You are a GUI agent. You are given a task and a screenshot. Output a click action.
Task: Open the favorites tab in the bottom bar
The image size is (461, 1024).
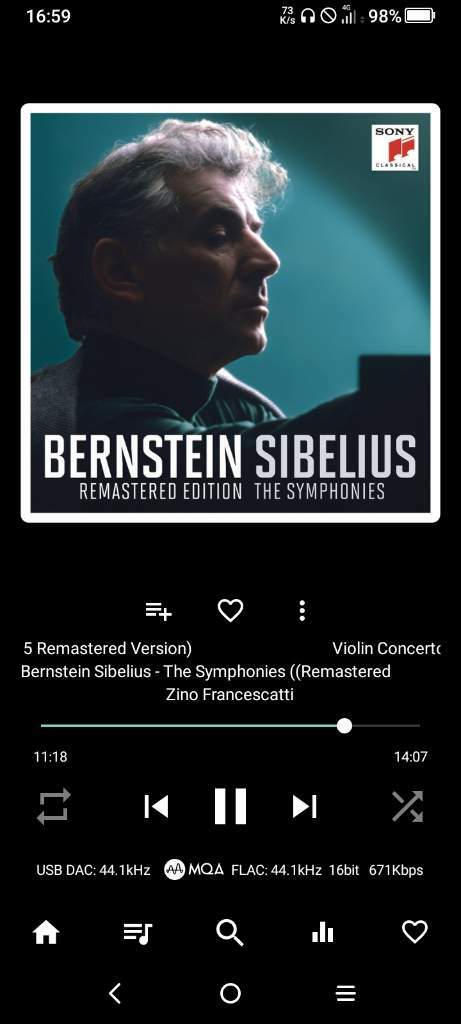(x=415, y=932)
